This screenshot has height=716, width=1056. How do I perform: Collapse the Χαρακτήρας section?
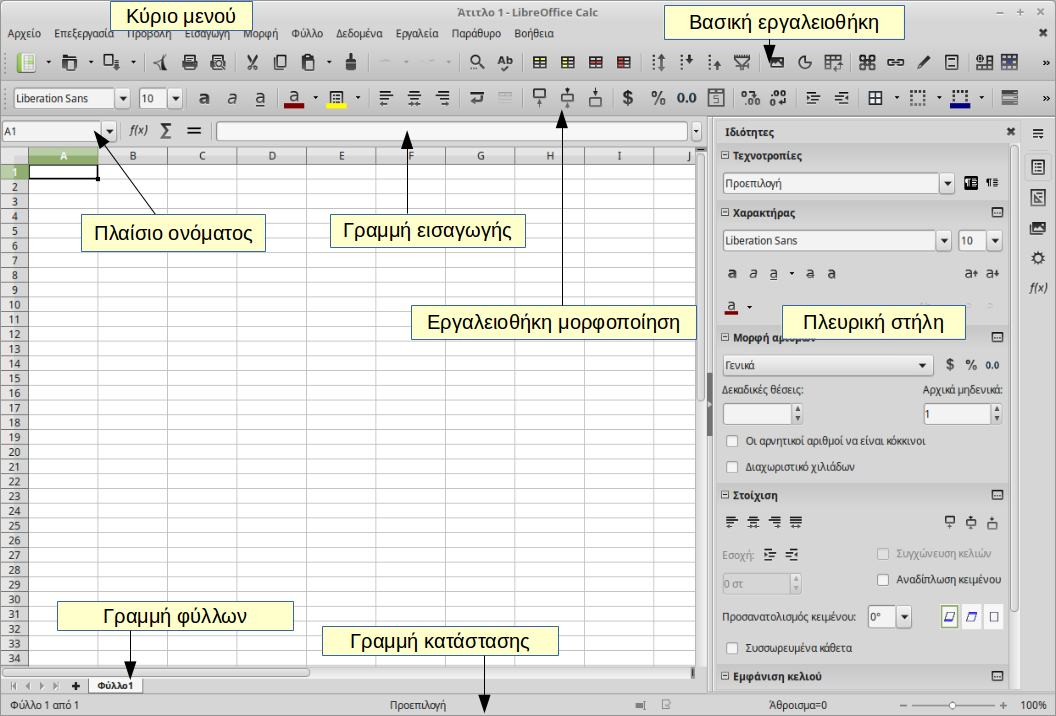click(725, 212)
